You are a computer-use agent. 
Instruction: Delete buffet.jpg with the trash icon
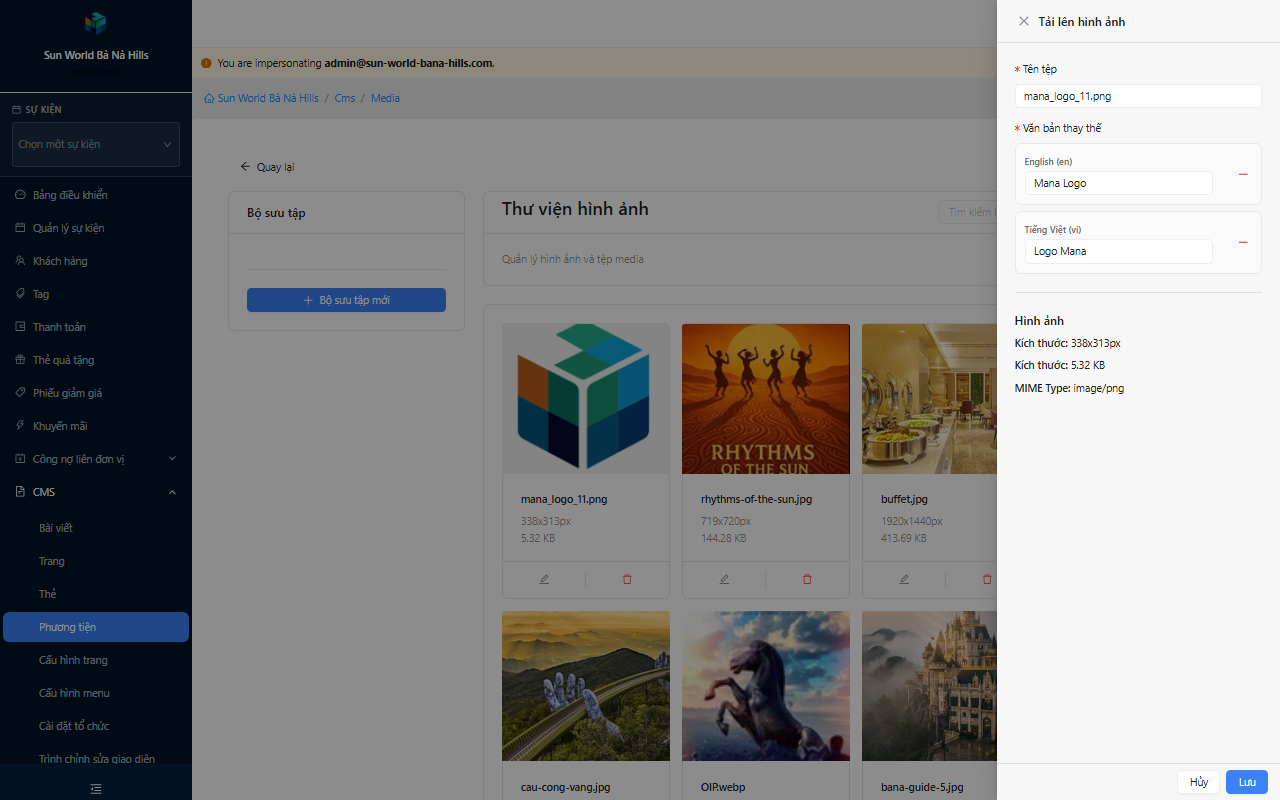[x=987, y=579]
